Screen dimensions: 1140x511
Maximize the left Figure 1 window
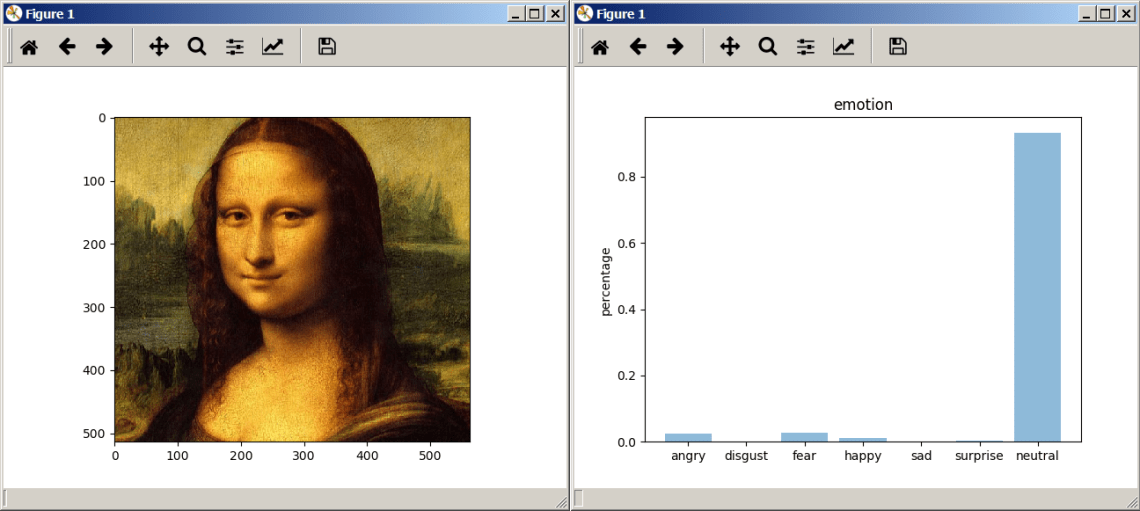pos(534,13)
